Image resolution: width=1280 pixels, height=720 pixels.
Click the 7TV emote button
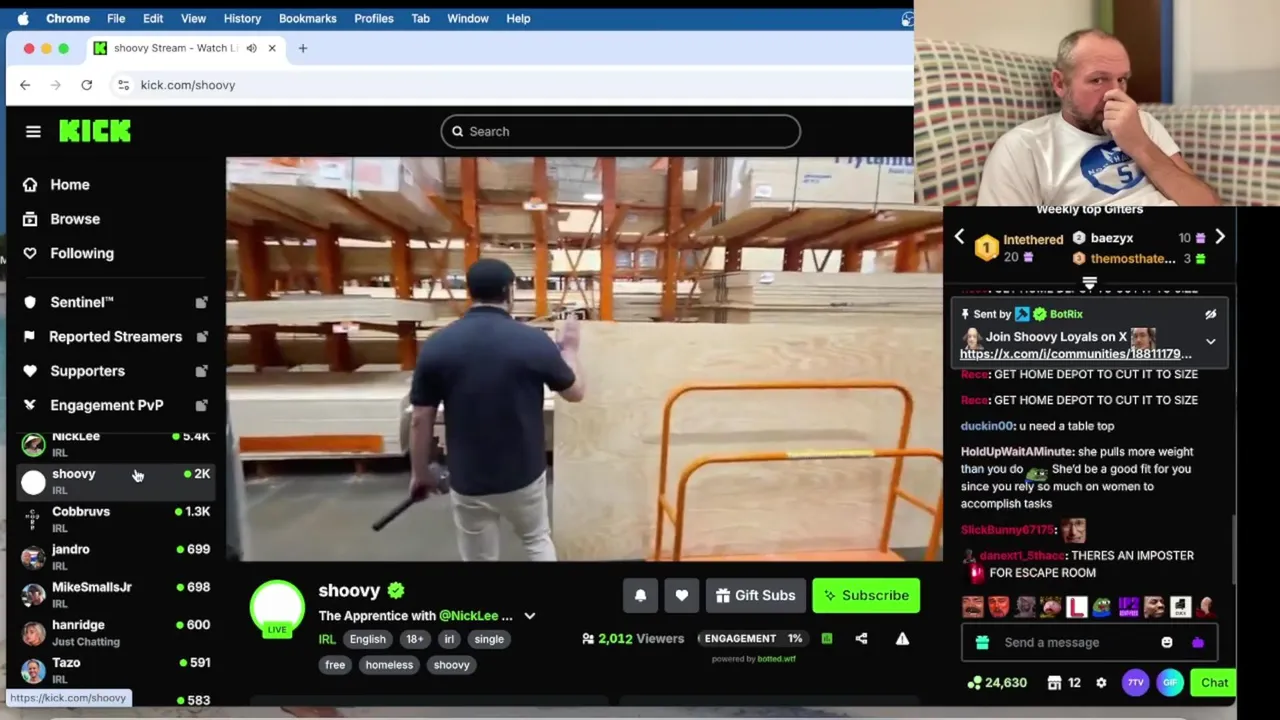[x=1135, y=683]
